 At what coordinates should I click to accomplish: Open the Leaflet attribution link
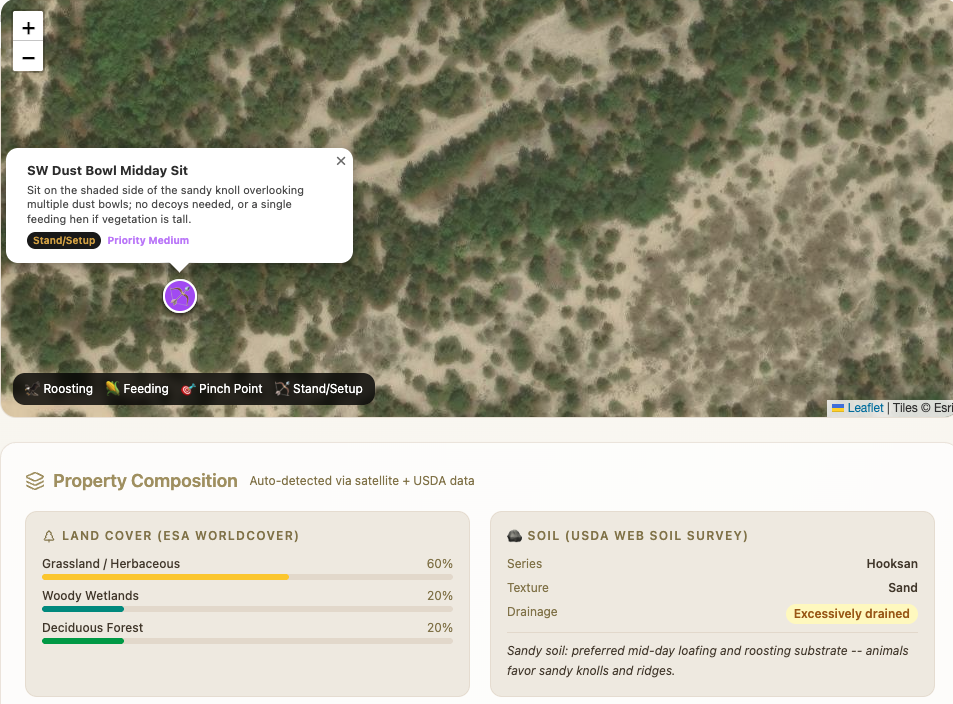[865, 408]
